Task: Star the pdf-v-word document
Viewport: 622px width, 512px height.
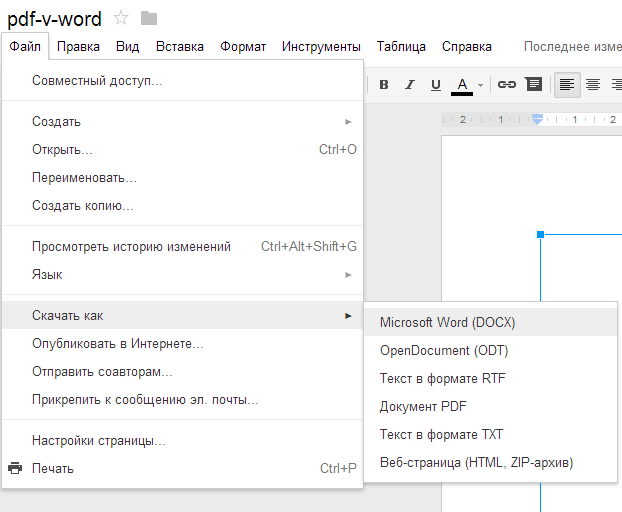Action: tap(121, 18)
